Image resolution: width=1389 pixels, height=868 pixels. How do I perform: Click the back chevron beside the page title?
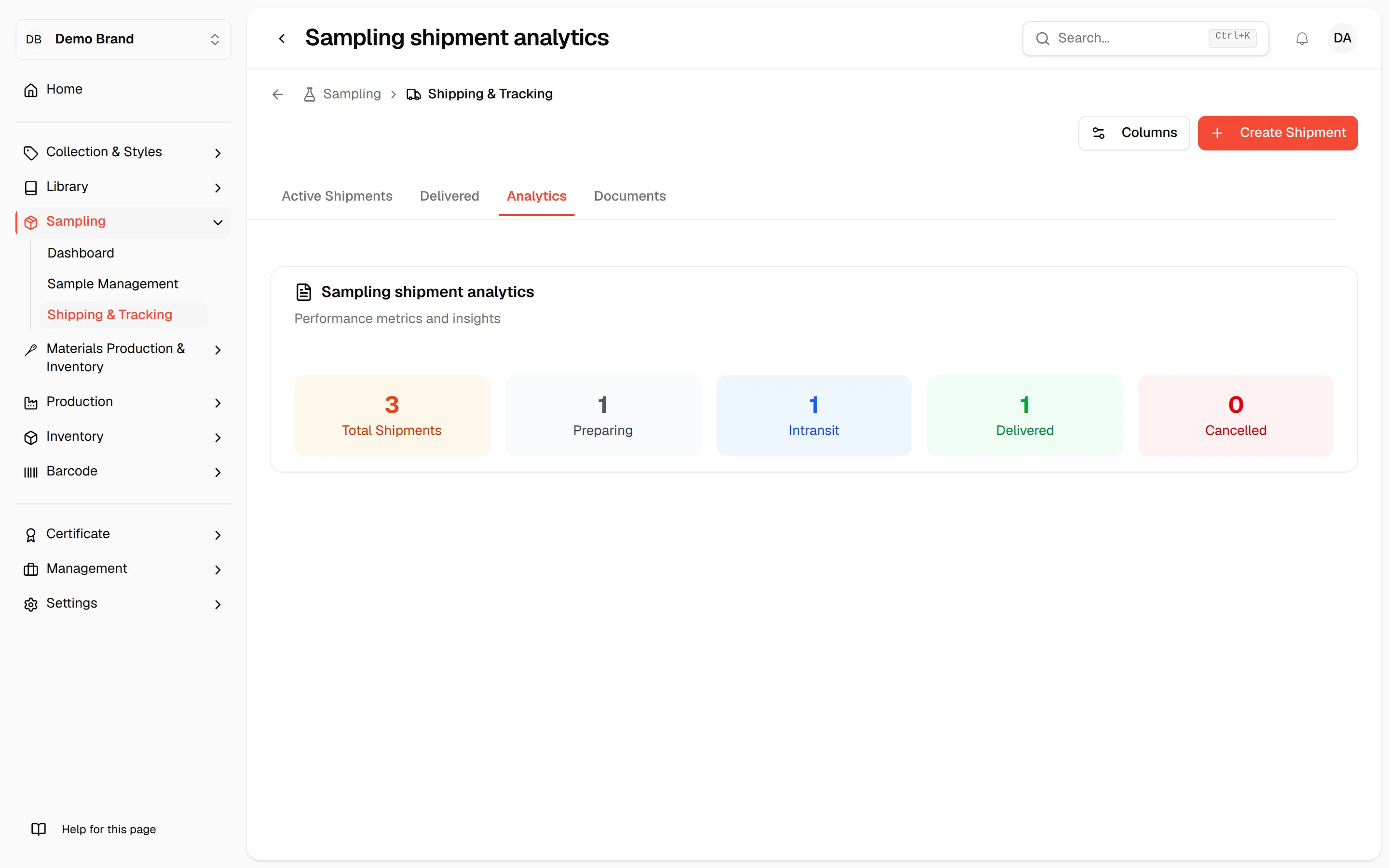[282, 39]
